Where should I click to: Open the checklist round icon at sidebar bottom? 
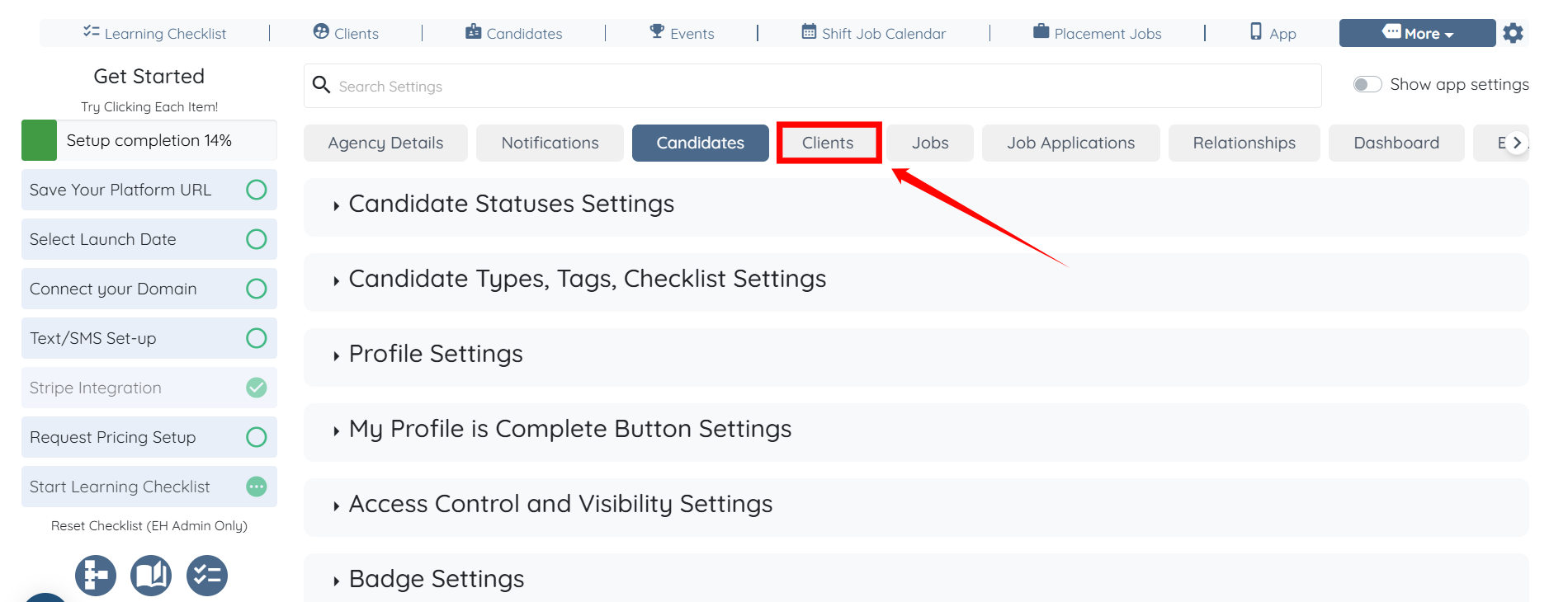[x=207, y=576]
